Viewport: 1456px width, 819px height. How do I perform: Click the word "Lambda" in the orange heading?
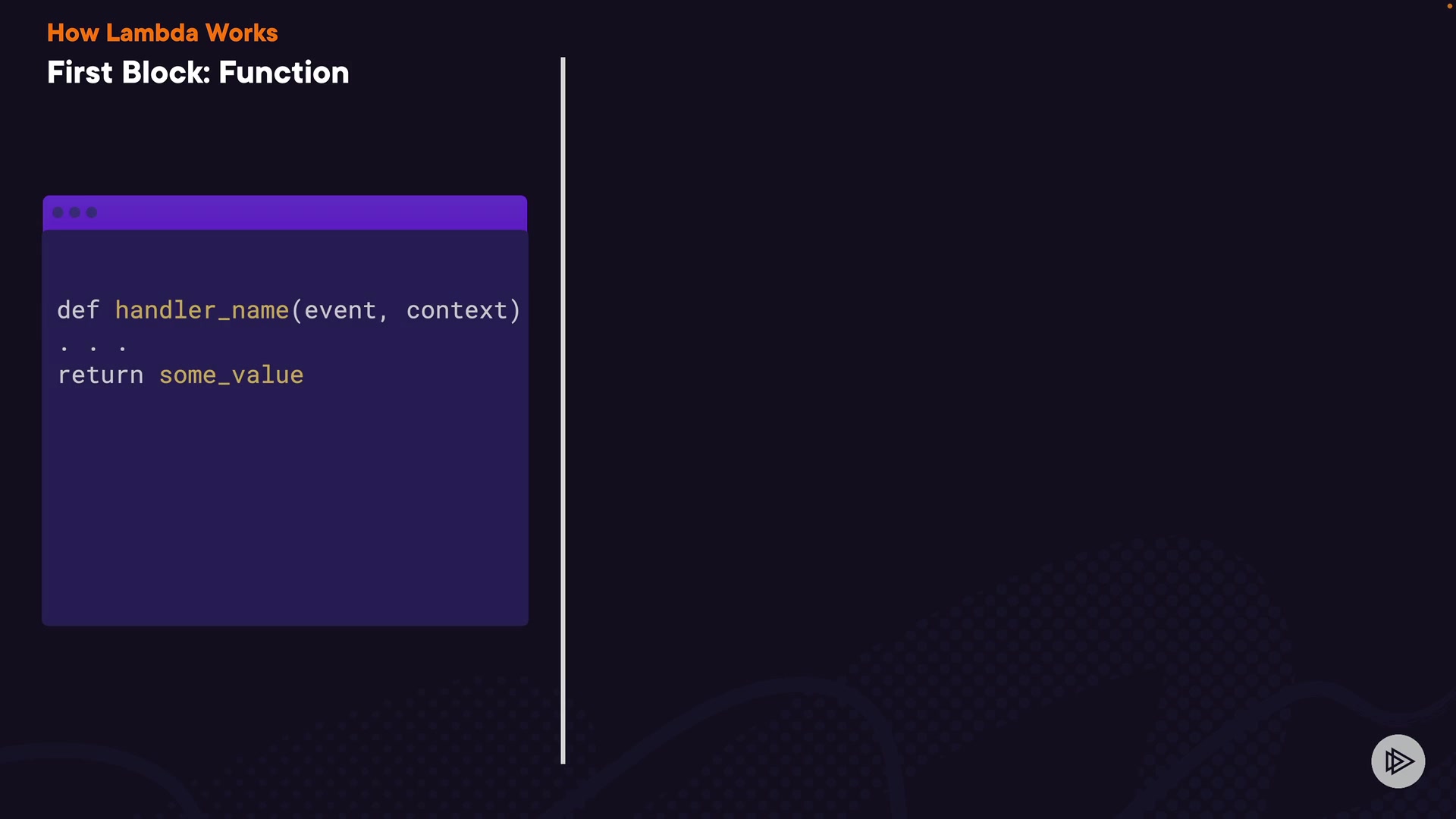pos(152,33)
